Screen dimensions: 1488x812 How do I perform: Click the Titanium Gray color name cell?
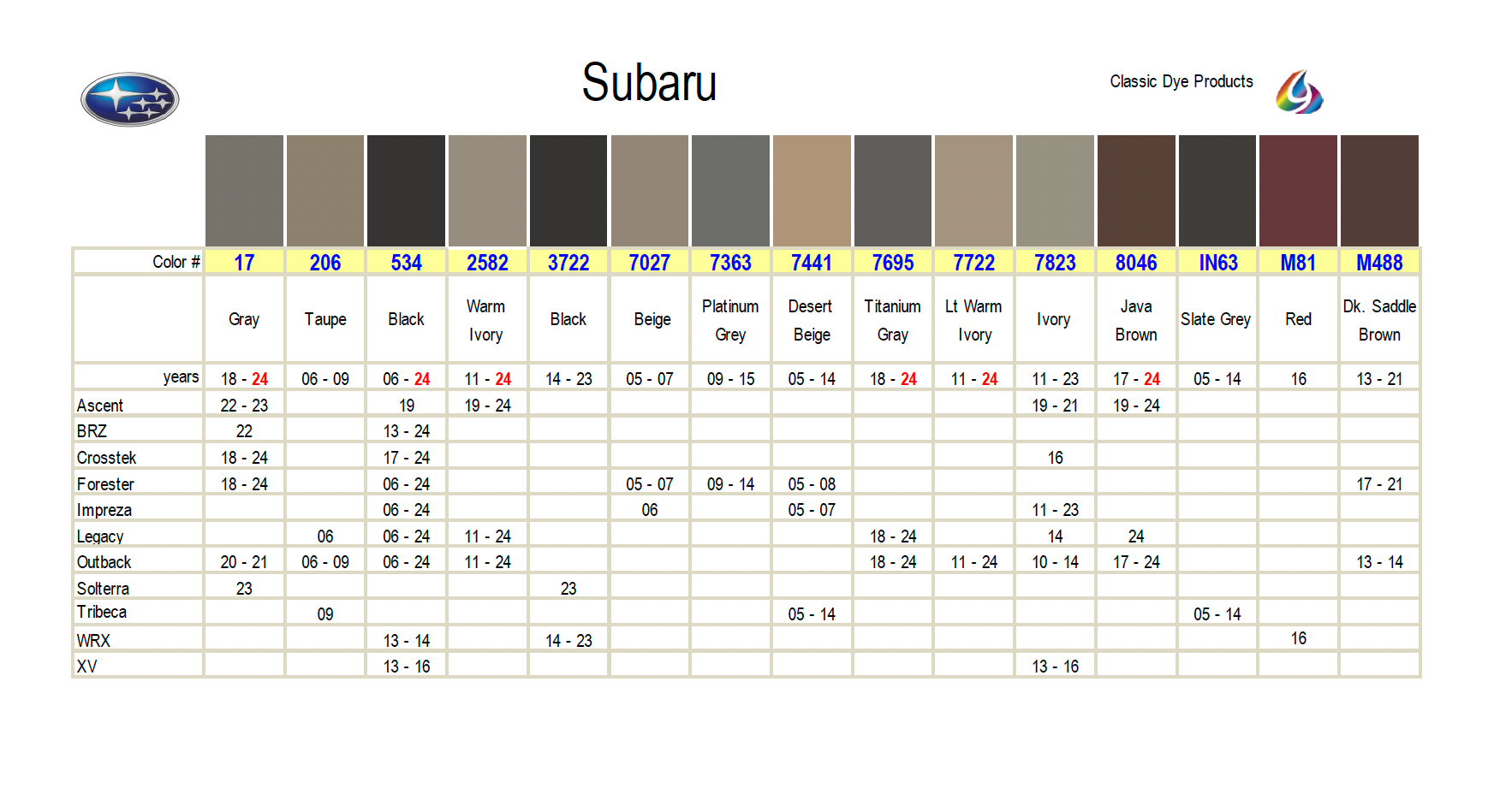892,320
